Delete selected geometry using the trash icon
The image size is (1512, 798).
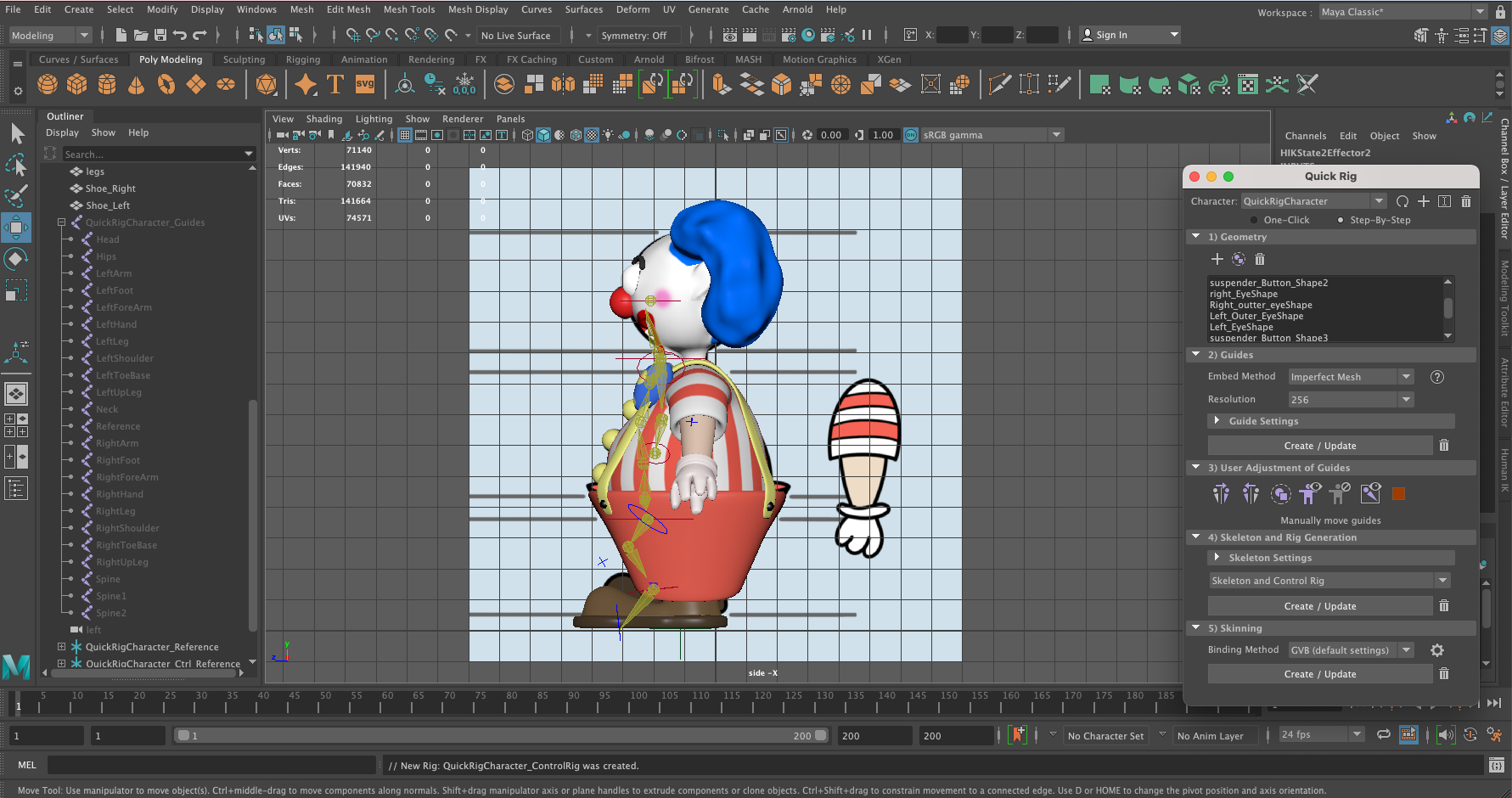[x=1259, y=259]
